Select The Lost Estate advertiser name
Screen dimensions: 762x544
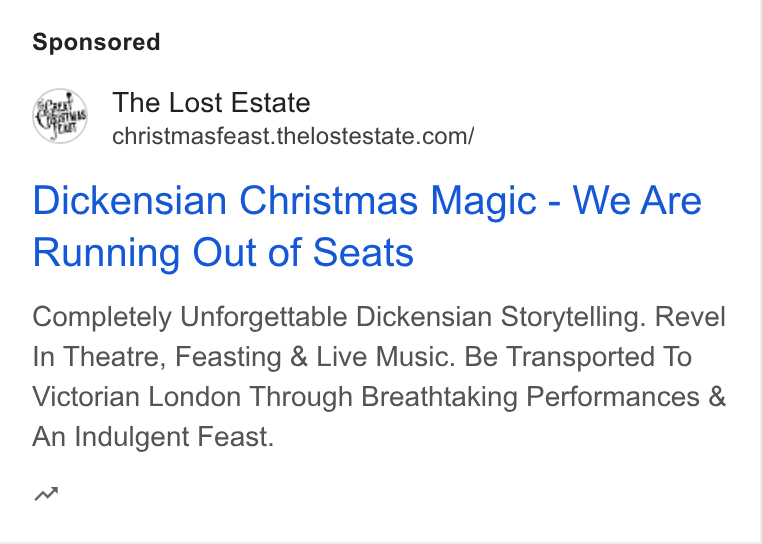(211, 103)
